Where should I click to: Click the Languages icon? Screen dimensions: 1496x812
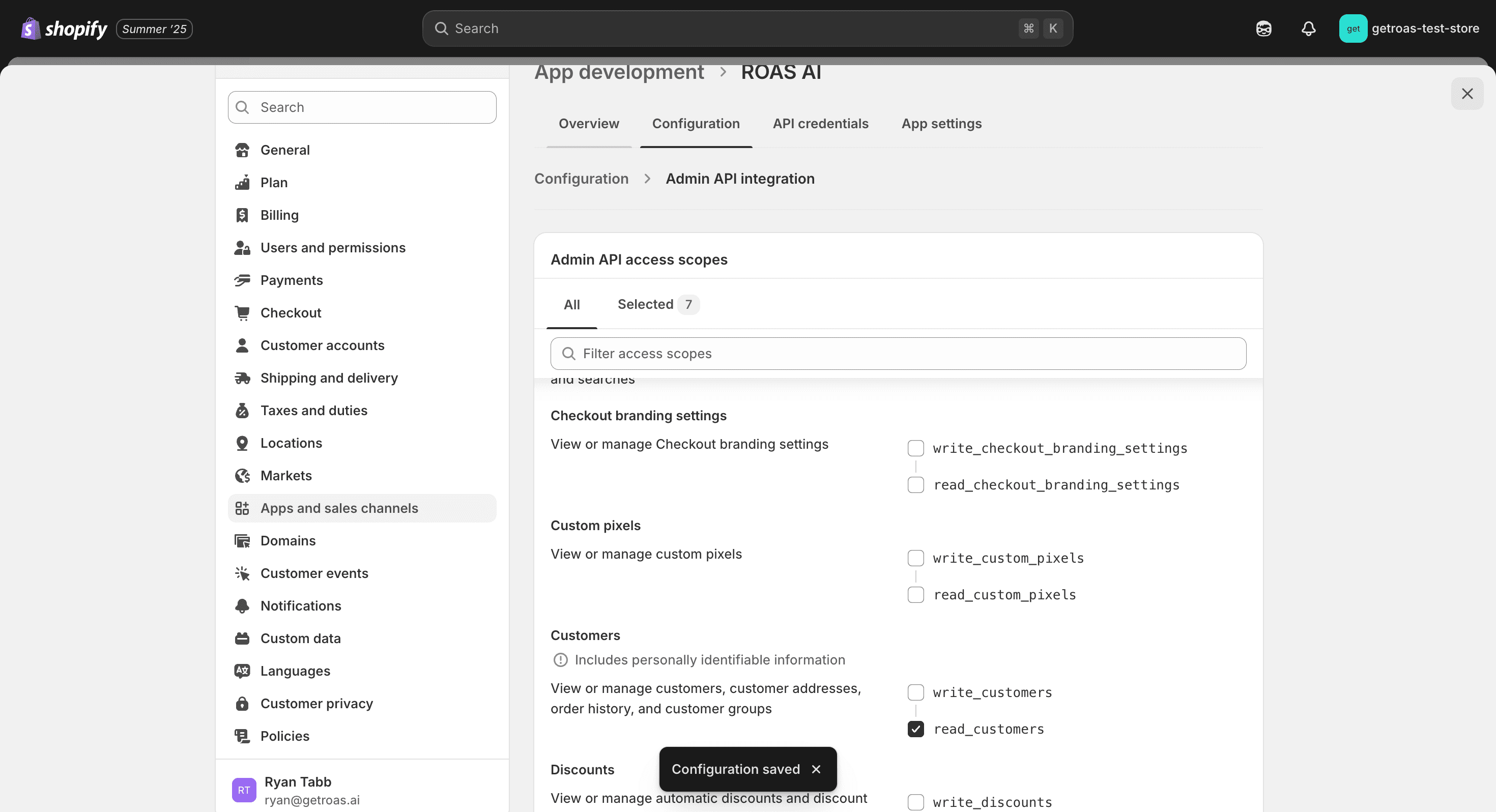242,670
